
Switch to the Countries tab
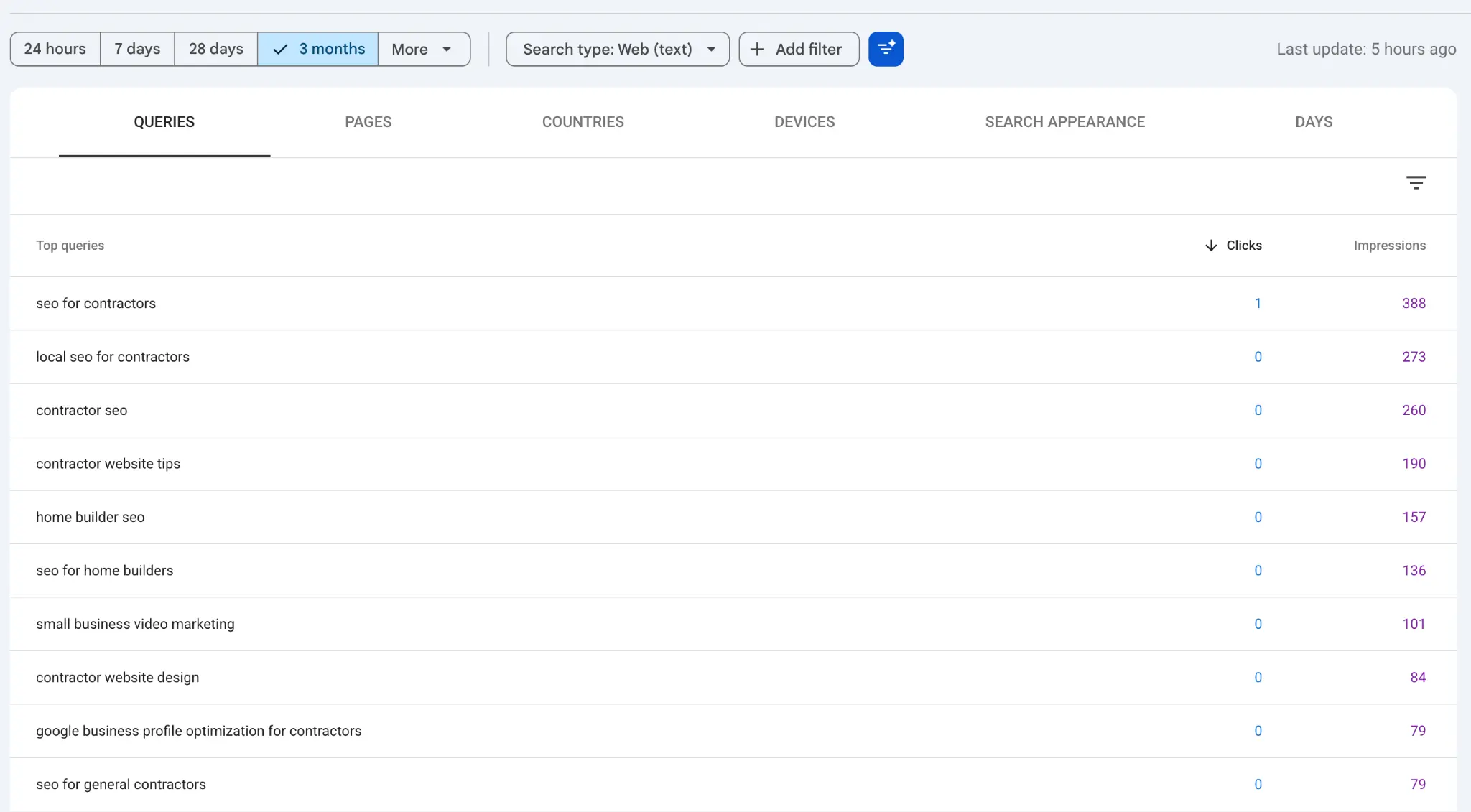(583, 122)
